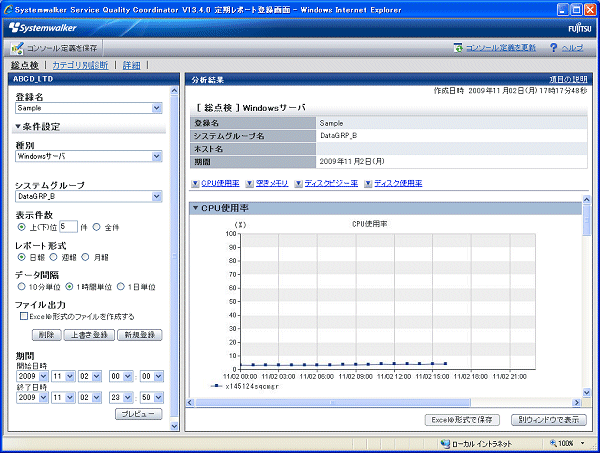Select the 全件 radio button
The height and width of the screenshot is (453, 600).
click(x=96, y=227)
